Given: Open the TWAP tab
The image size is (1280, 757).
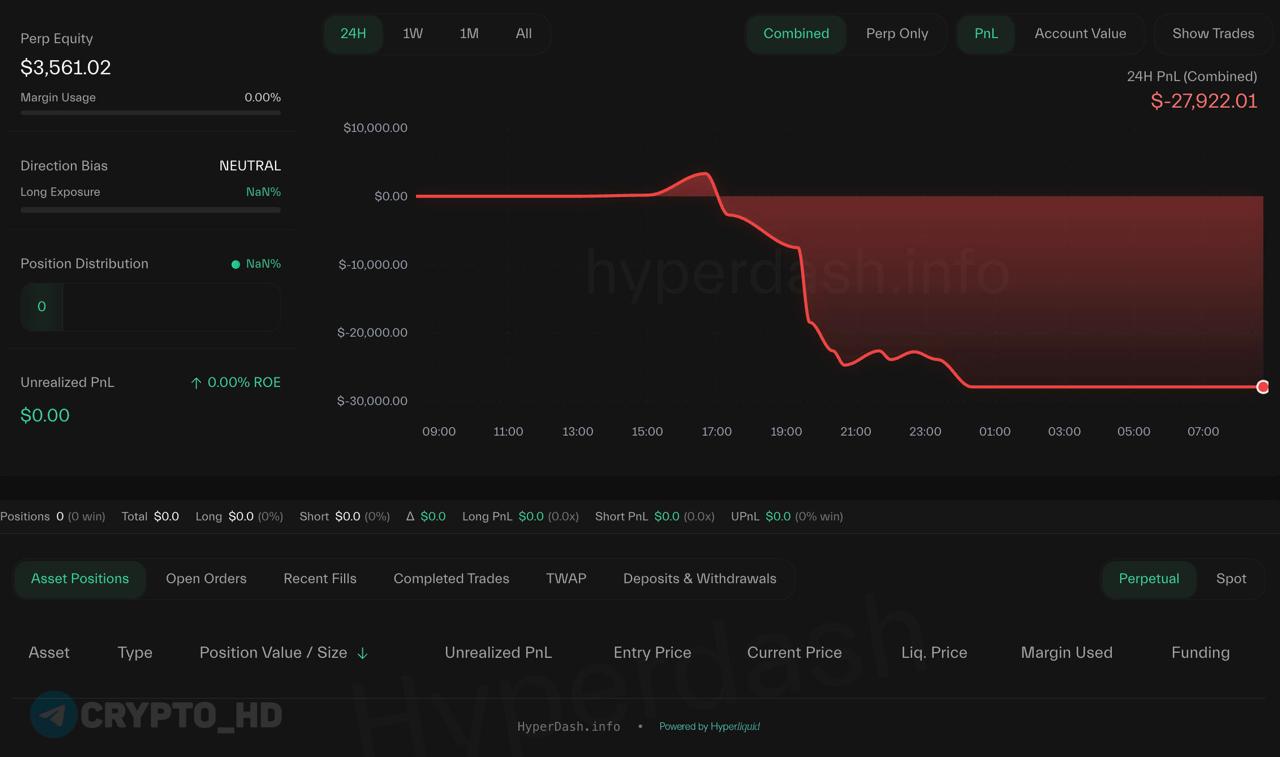Looking at the screenshot, I should click(x=566, y=579).
